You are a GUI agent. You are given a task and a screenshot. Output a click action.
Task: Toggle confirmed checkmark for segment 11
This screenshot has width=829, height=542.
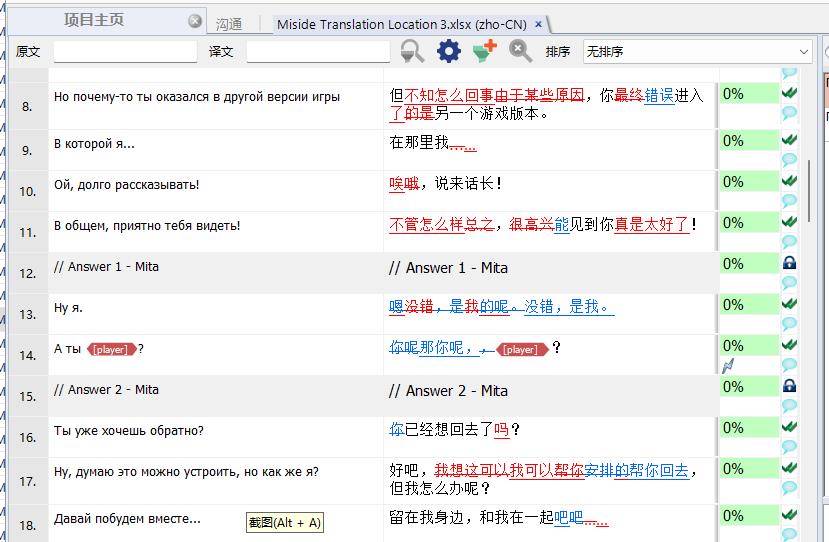[789, 222]
